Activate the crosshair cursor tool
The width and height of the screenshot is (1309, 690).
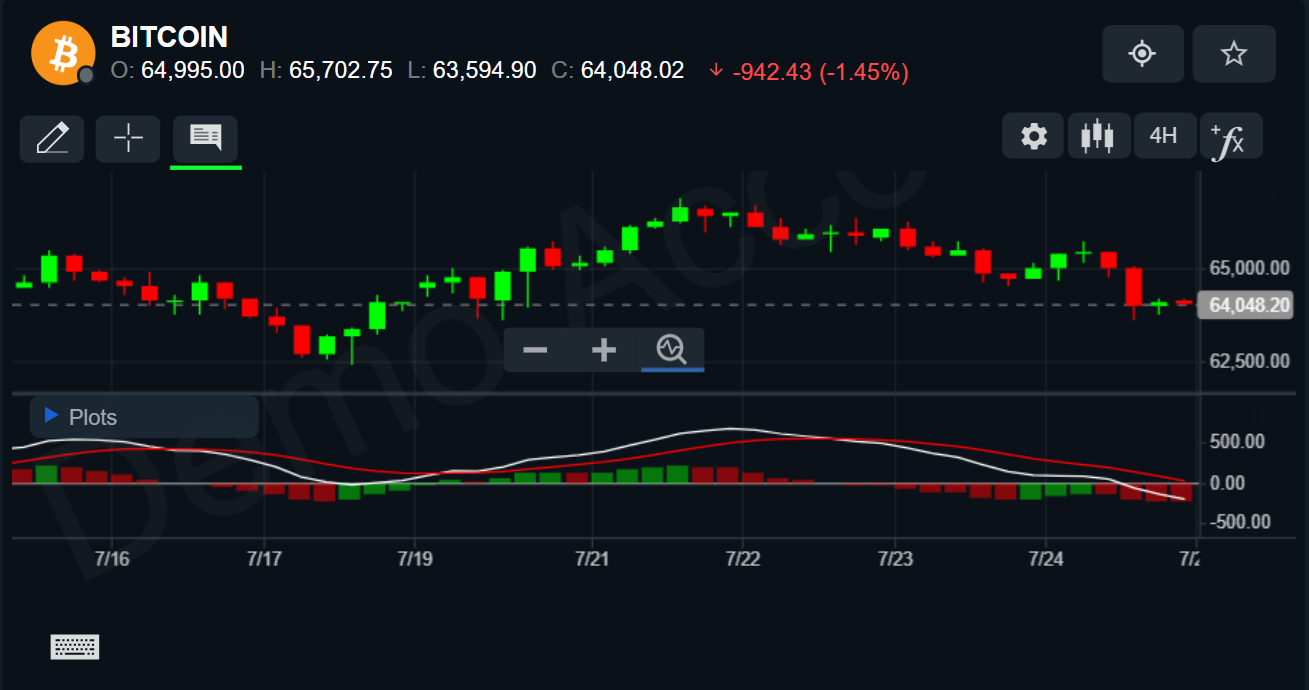128,138
